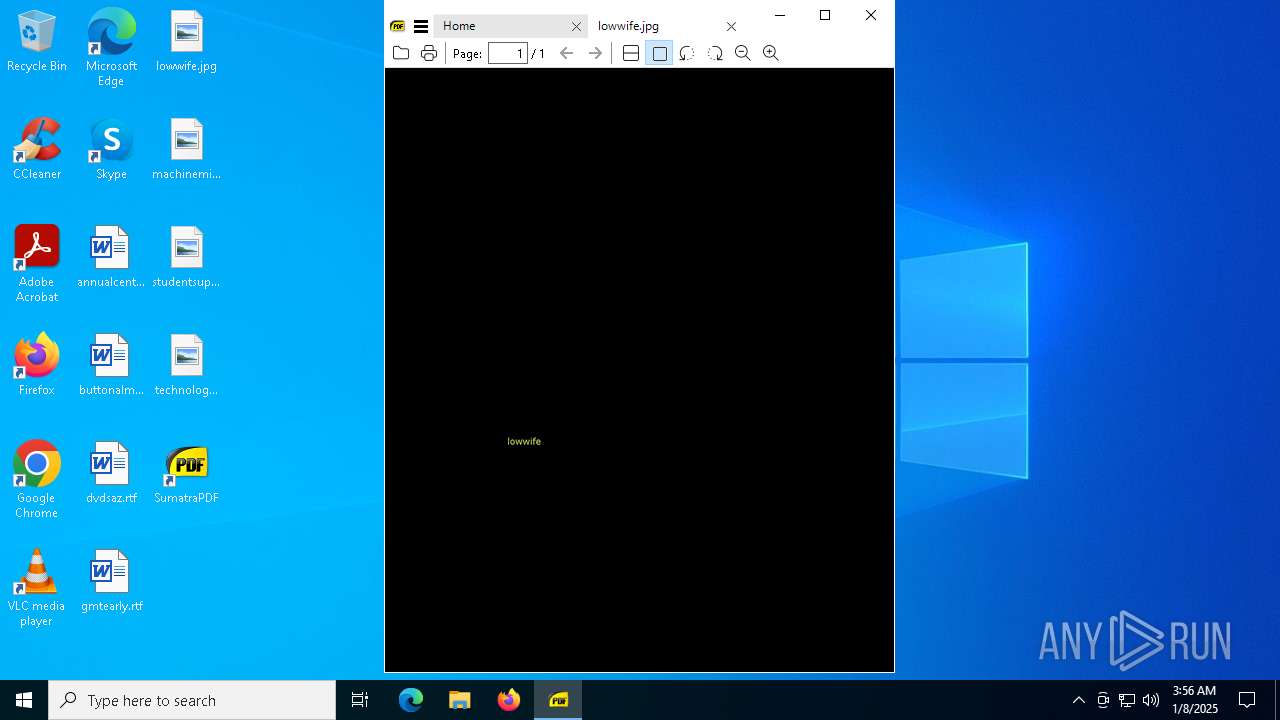Screen dimensions: 1280x720
Task: Open File Explorer from the taskbar
Action: [x=460, y=700]
